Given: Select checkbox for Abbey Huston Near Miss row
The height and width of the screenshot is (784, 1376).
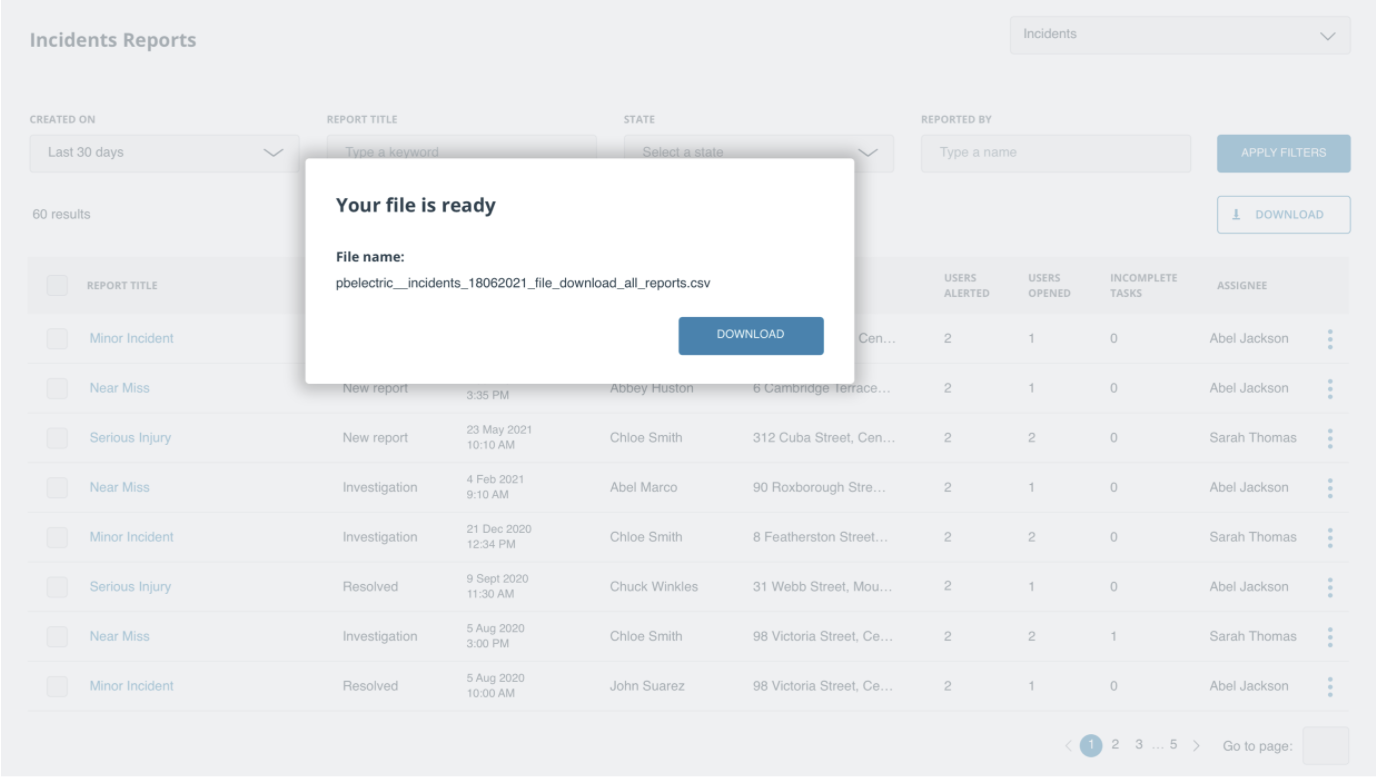Looking at the screenshot, I should (57, 388).
